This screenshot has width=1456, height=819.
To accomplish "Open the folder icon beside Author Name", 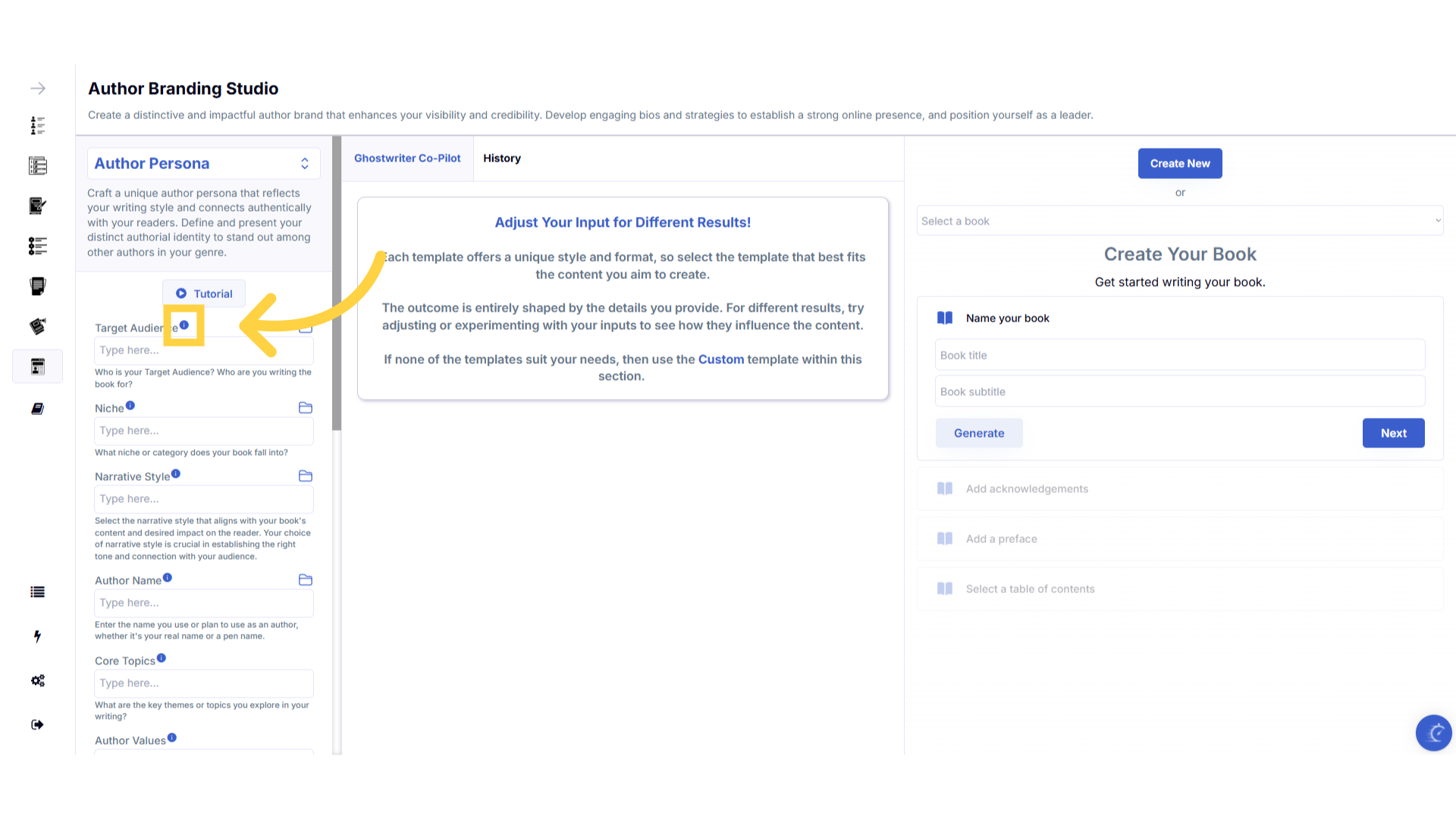I will (x=306, y=580).
